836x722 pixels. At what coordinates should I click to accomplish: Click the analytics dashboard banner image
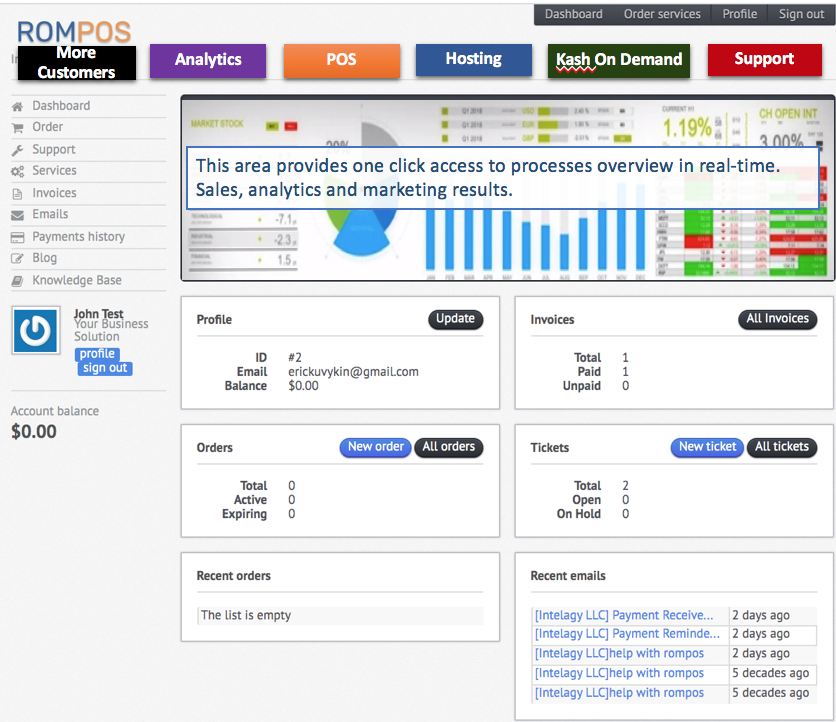tap(508, 188)
